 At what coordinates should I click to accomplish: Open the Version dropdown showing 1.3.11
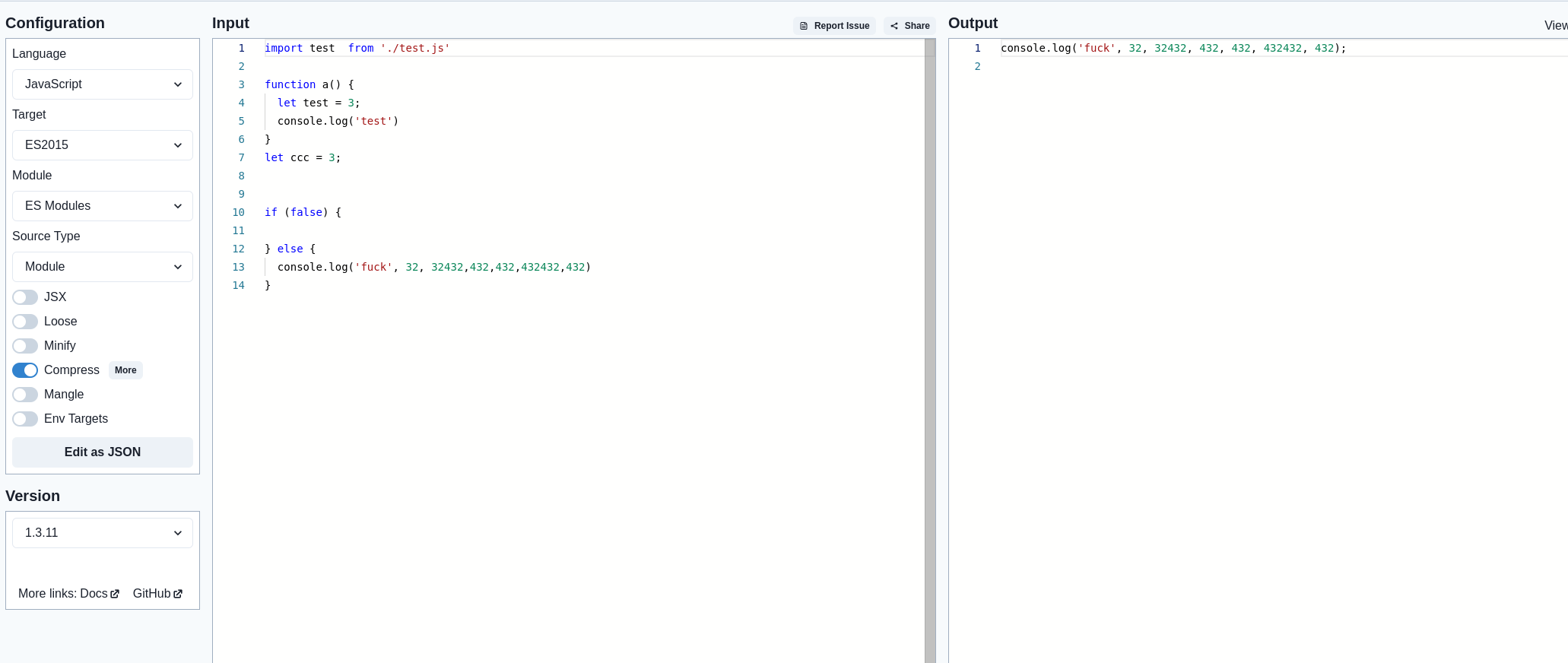pos(103,533)
